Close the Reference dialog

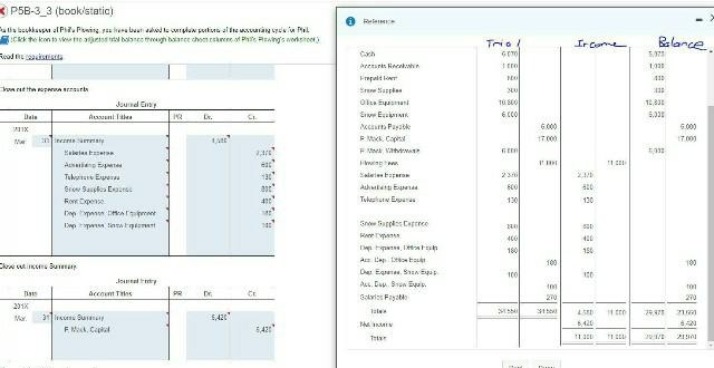711,20
